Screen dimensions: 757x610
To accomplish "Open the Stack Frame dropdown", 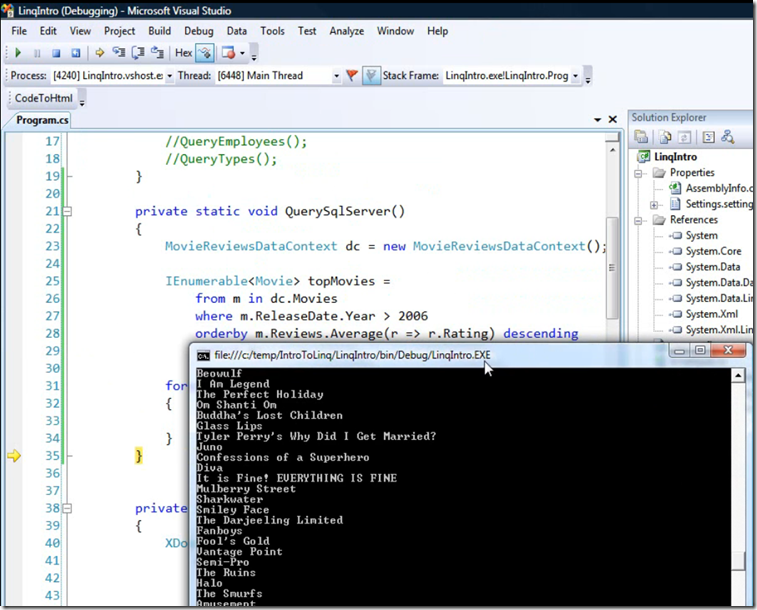I will 575,76.
